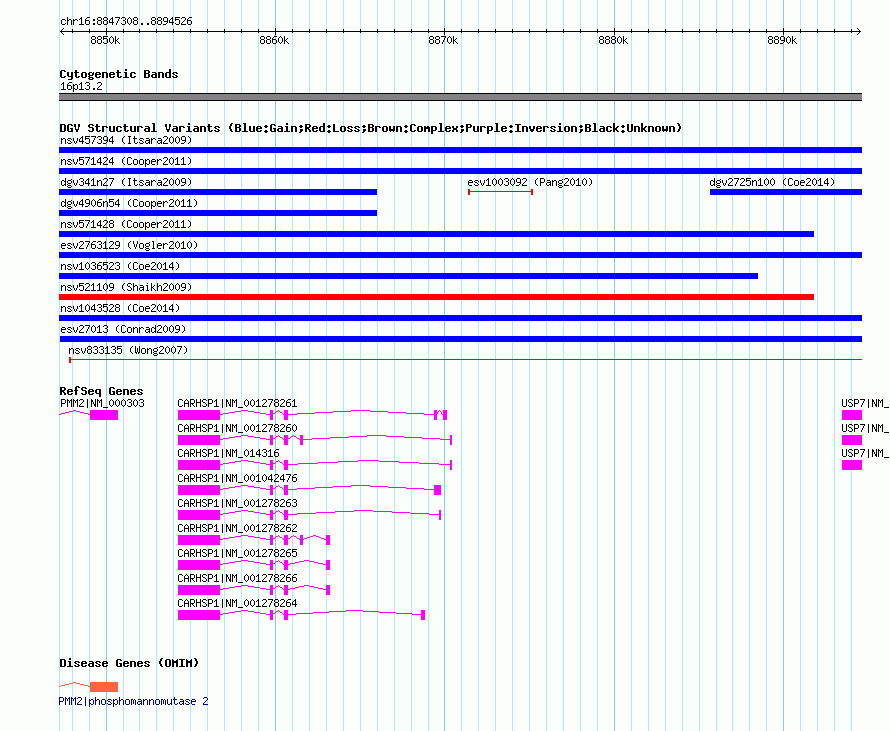Click the orange PMM2 disease gene glyph
The image size is (890, 731).
104,687
